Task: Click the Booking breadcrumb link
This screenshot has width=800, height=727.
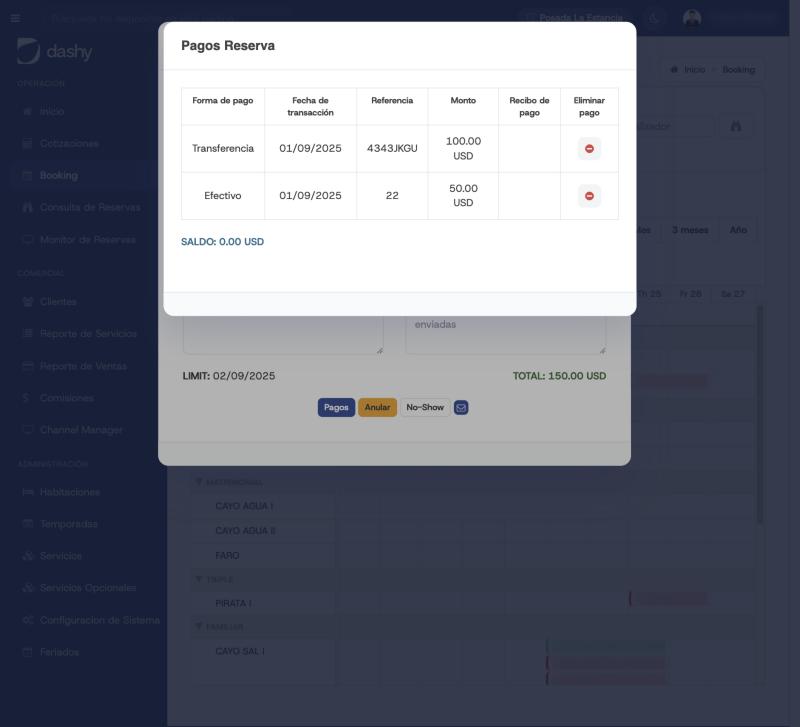Action: pyautogui.click(x=738, y=69)
